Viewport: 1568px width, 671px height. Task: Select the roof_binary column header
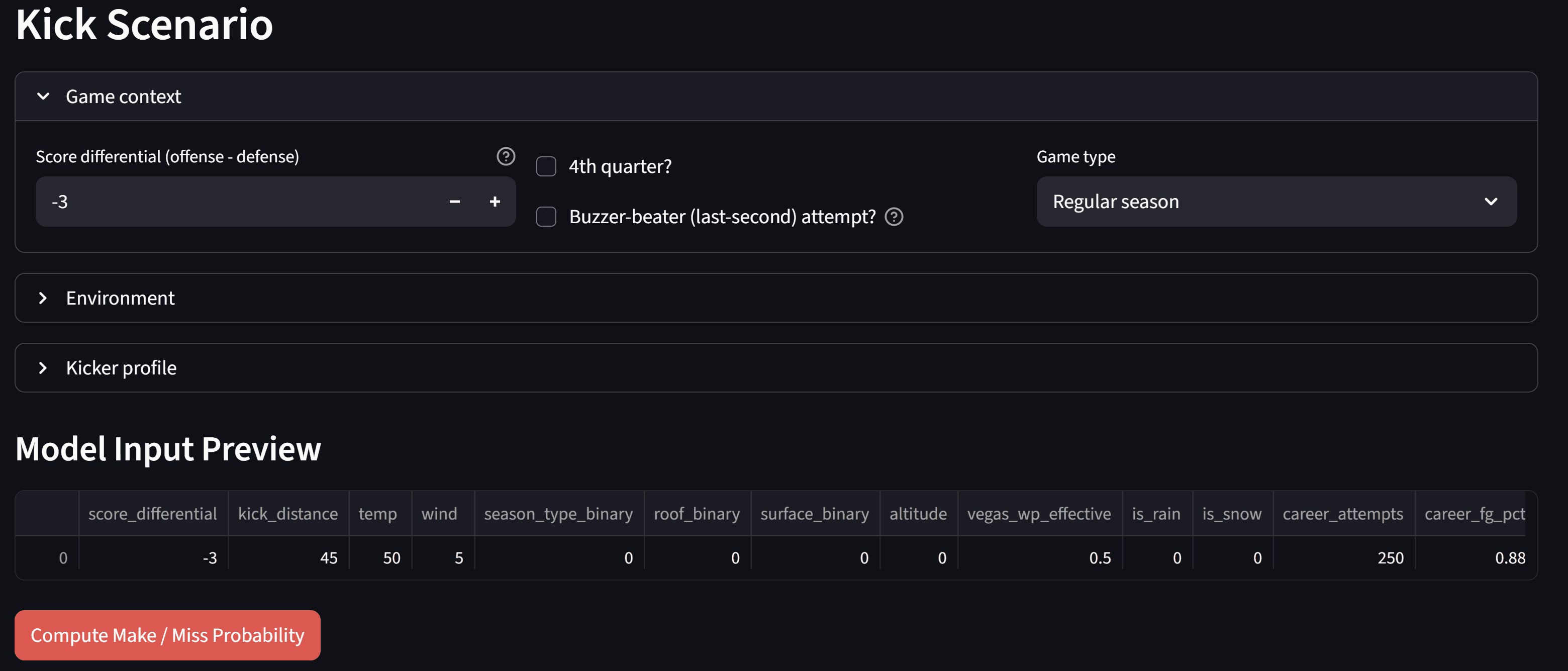[698, 514]
